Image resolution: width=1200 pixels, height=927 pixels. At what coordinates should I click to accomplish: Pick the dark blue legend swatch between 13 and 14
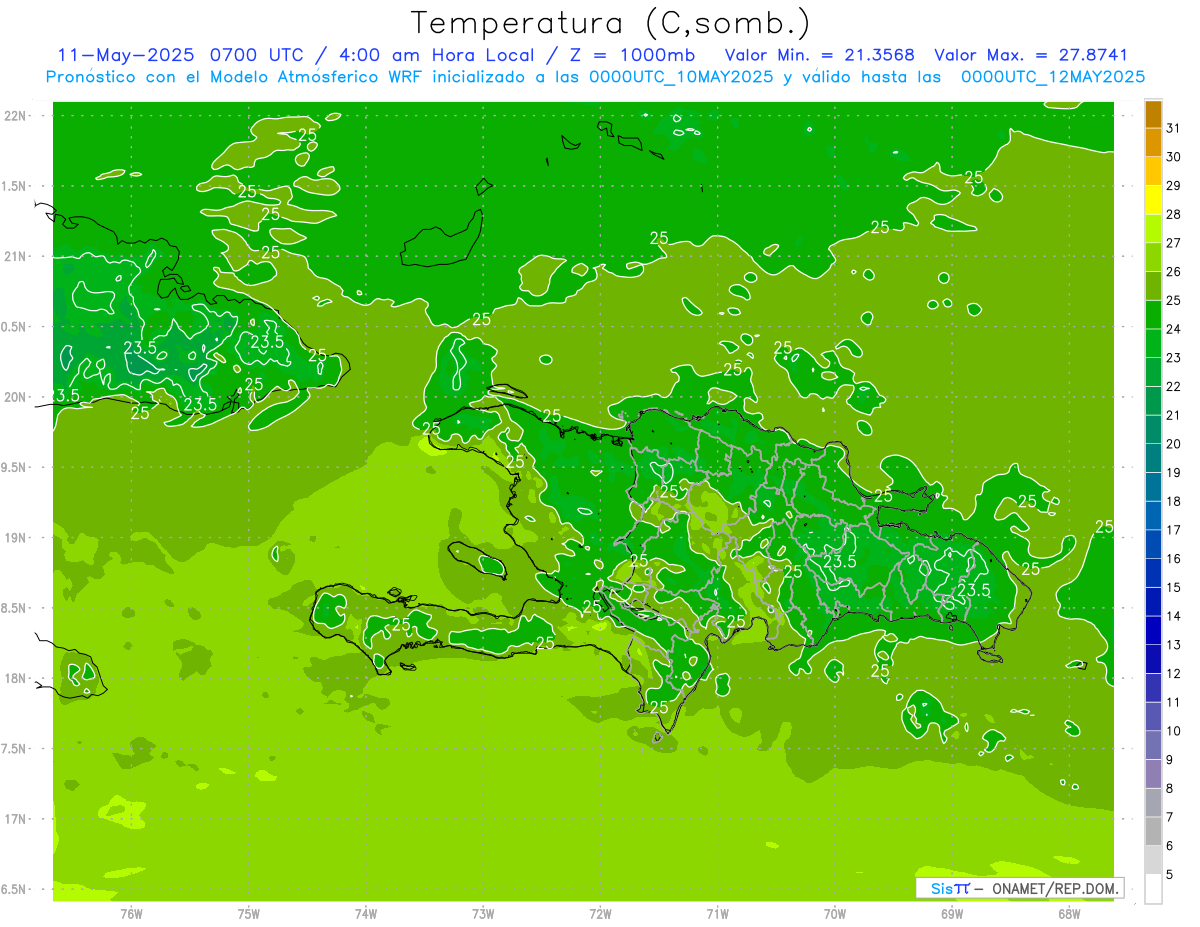tap(1154, 630)
